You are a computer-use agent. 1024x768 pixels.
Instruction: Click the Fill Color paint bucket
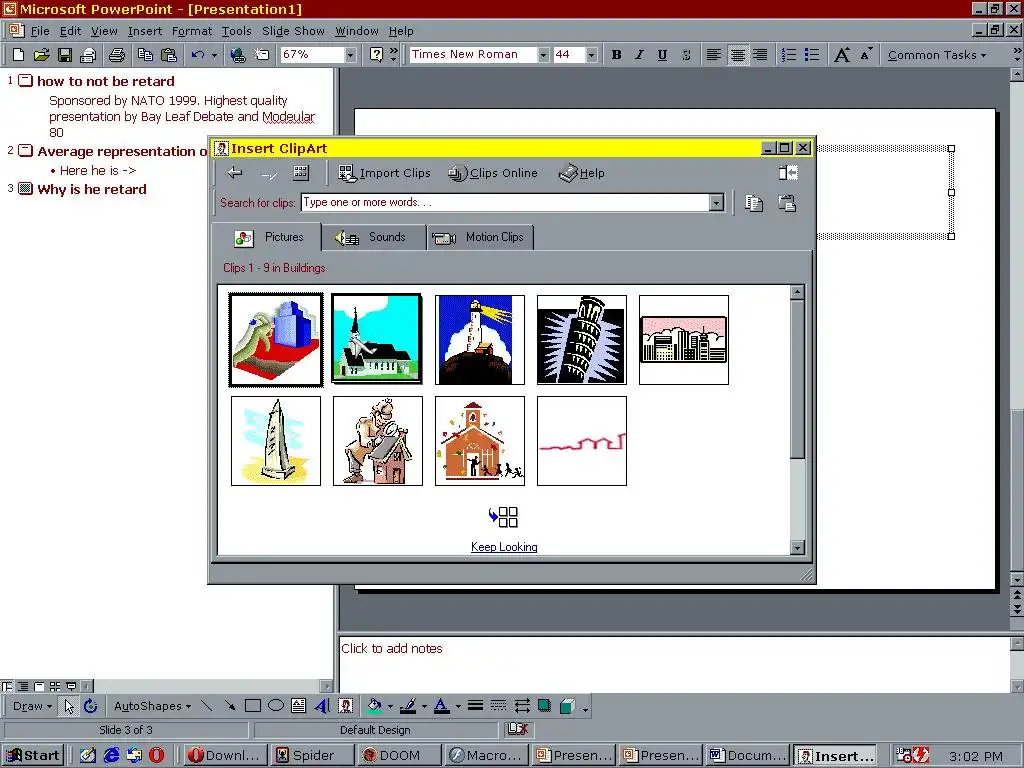tap(375, 706)
